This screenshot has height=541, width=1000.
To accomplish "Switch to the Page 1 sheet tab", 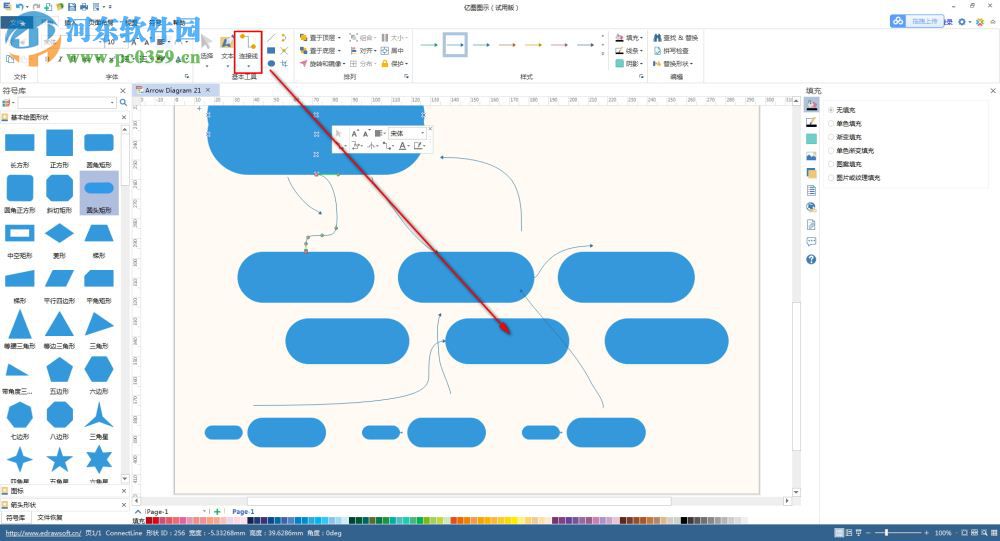I will pyautogui.click(x=243, y=512).
